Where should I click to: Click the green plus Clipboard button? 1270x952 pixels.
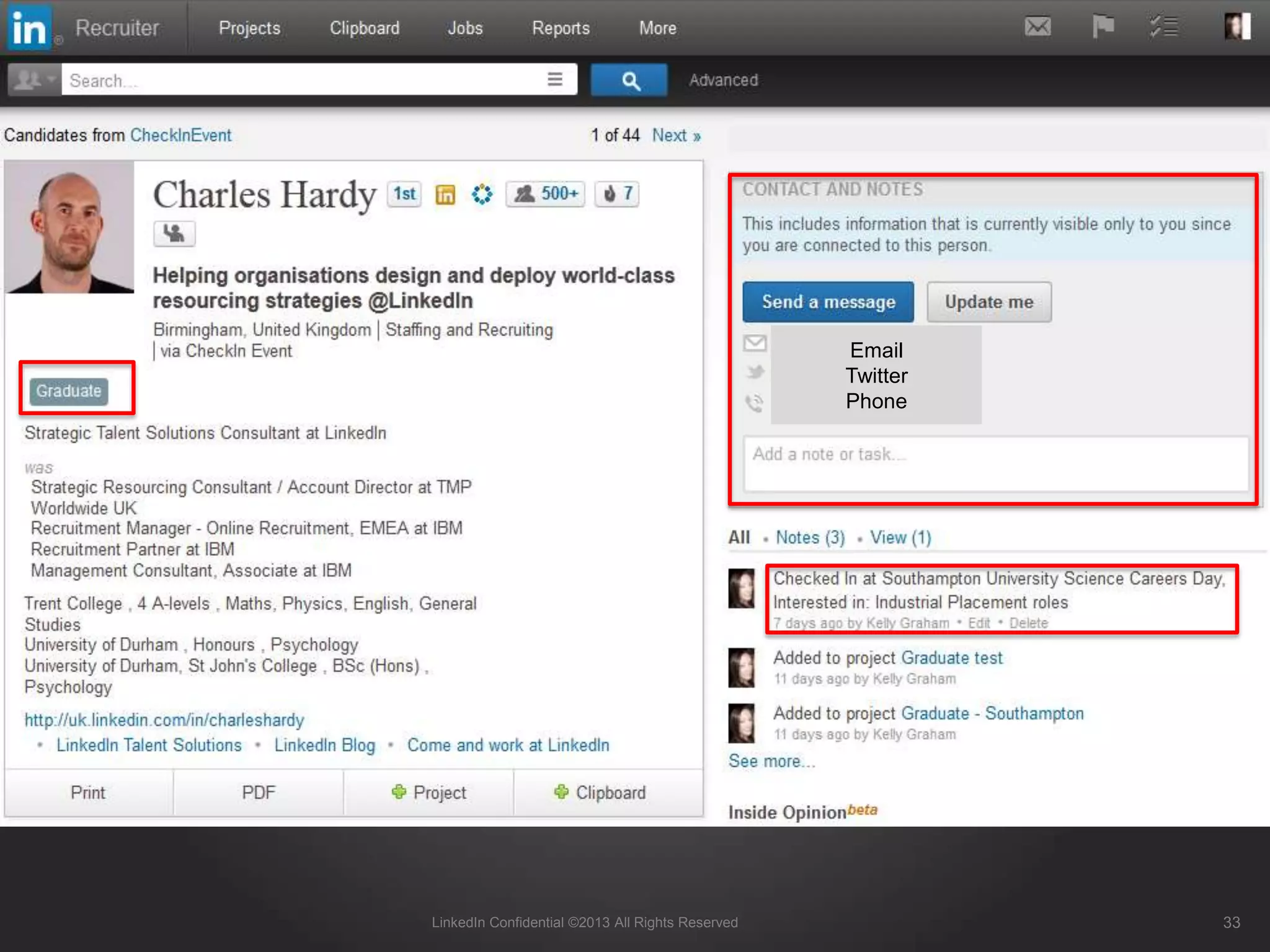click(x=600, y=792)
